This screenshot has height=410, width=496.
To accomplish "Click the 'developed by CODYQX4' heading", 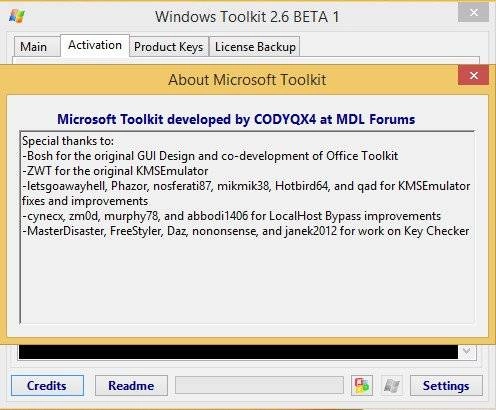I will point(236,119).
